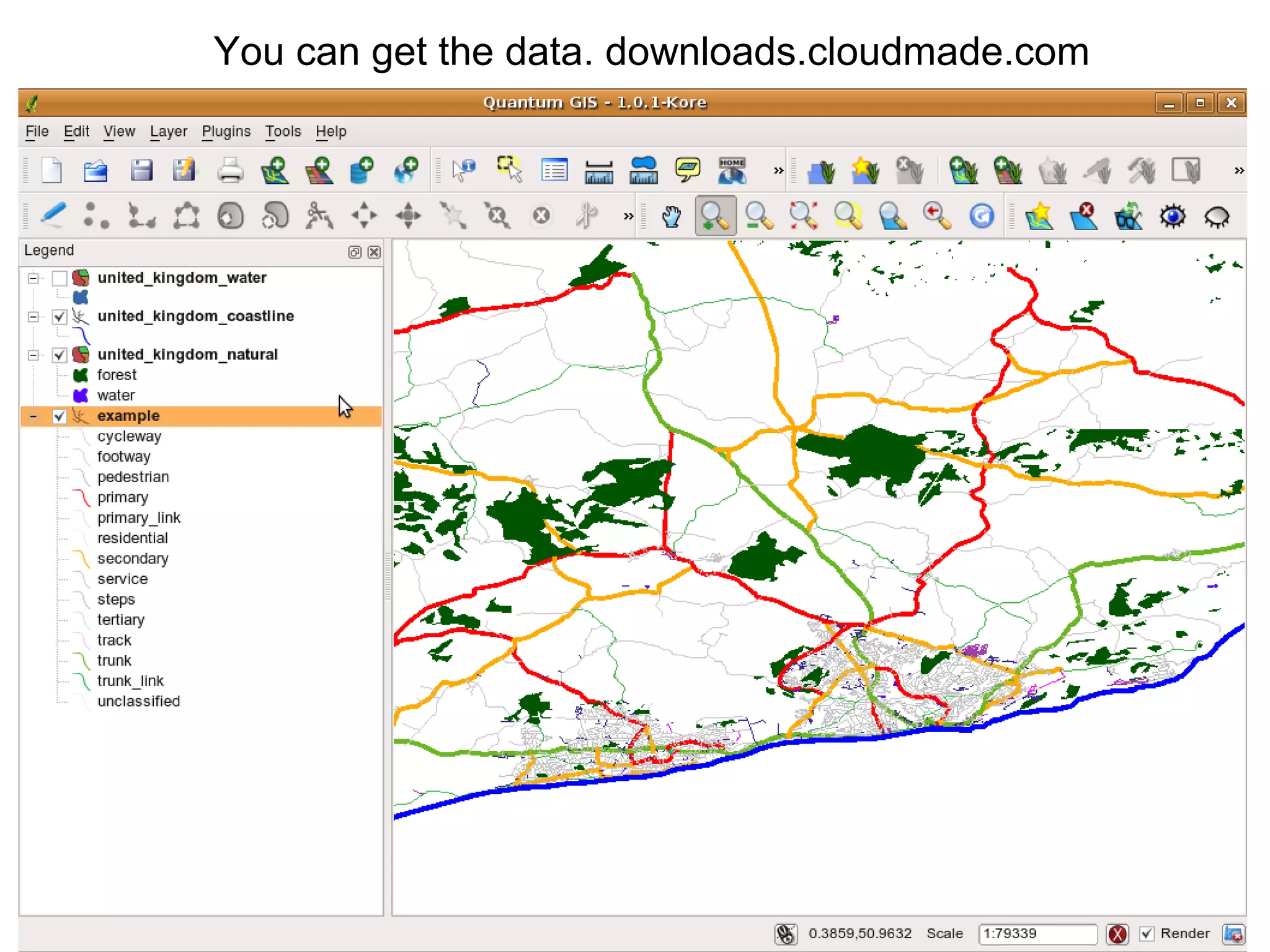Select the Move Feature tool
This screenshot has width=1270, height=952.
[364, 216]
